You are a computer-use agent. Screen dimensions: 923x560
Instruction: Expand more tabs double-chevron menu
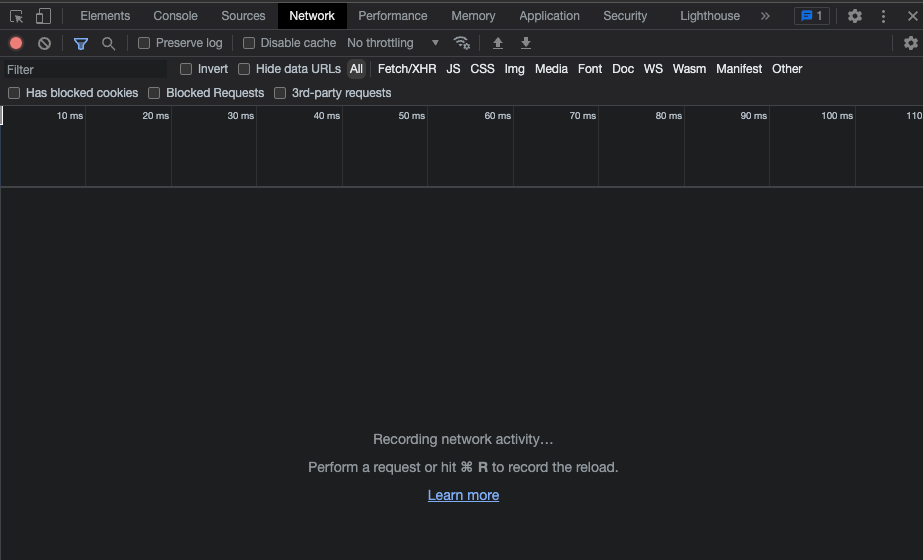pos(765,16)
